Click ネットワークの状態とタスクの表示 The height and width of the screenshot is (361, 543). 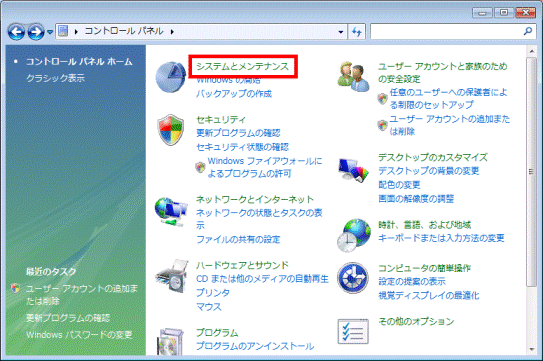(259, 219)
